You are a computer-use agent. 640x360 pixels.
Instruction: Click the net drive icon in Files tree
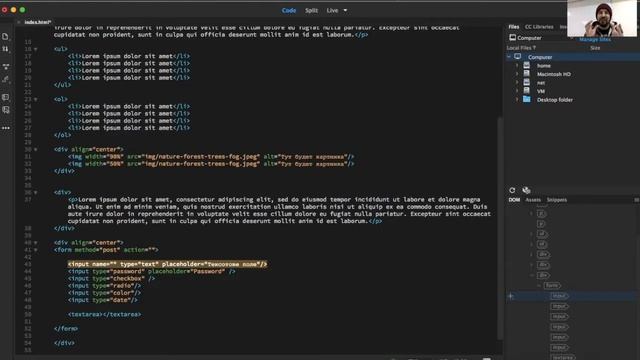click(527, 82)
